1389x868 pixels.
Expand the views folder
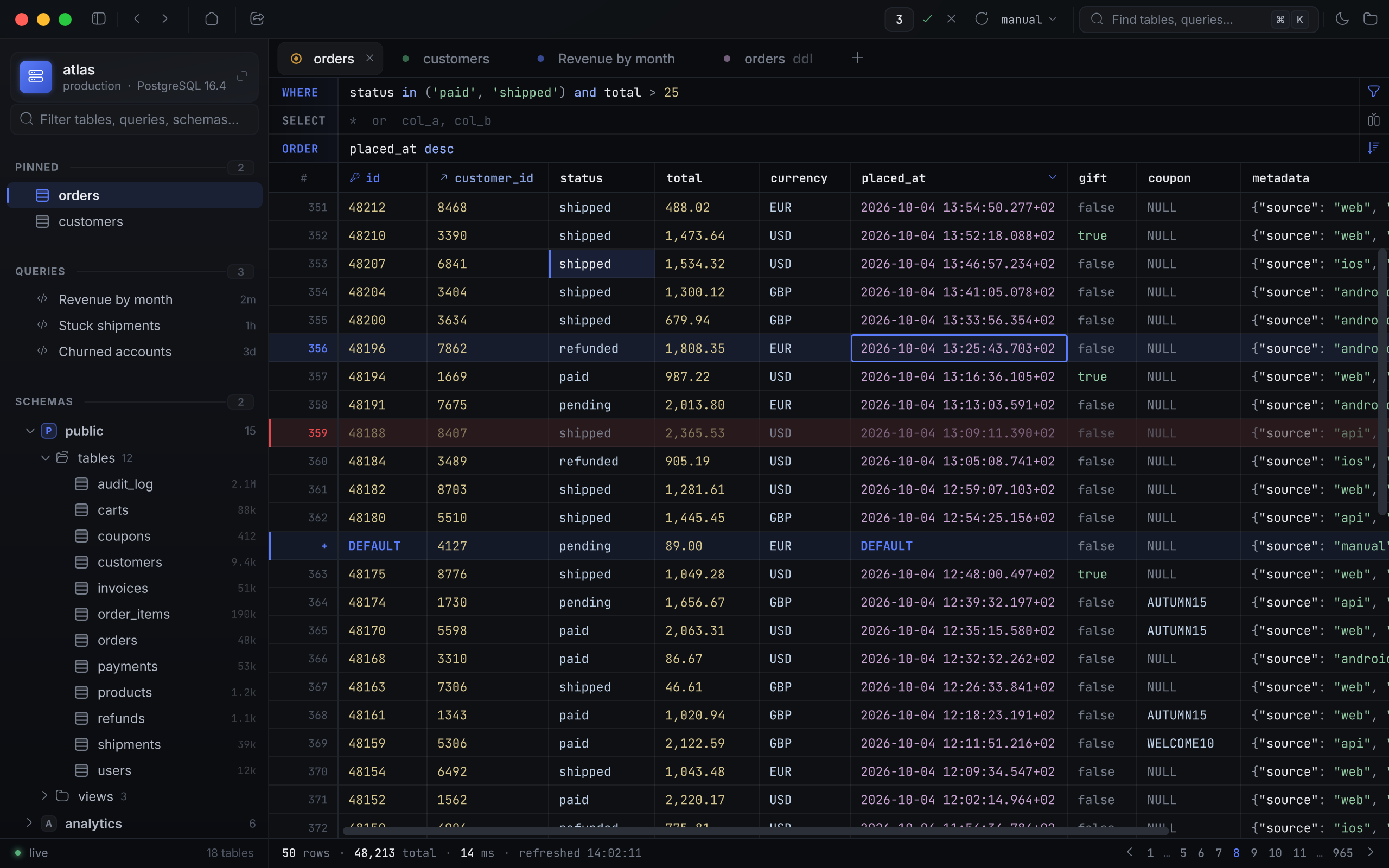pyautogui.click(x=44, y=796)
